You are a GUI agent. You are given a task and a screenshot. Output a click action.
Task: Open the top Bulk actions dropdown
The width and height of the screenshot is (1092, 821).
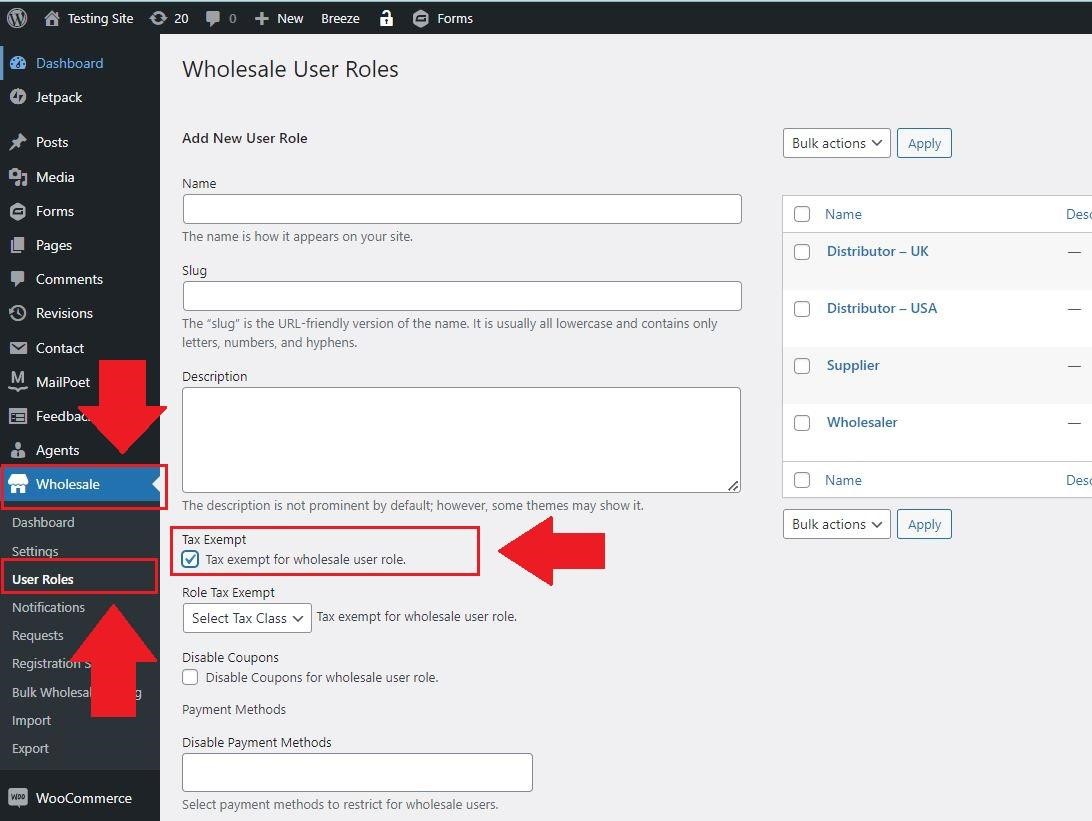(836, 143)
